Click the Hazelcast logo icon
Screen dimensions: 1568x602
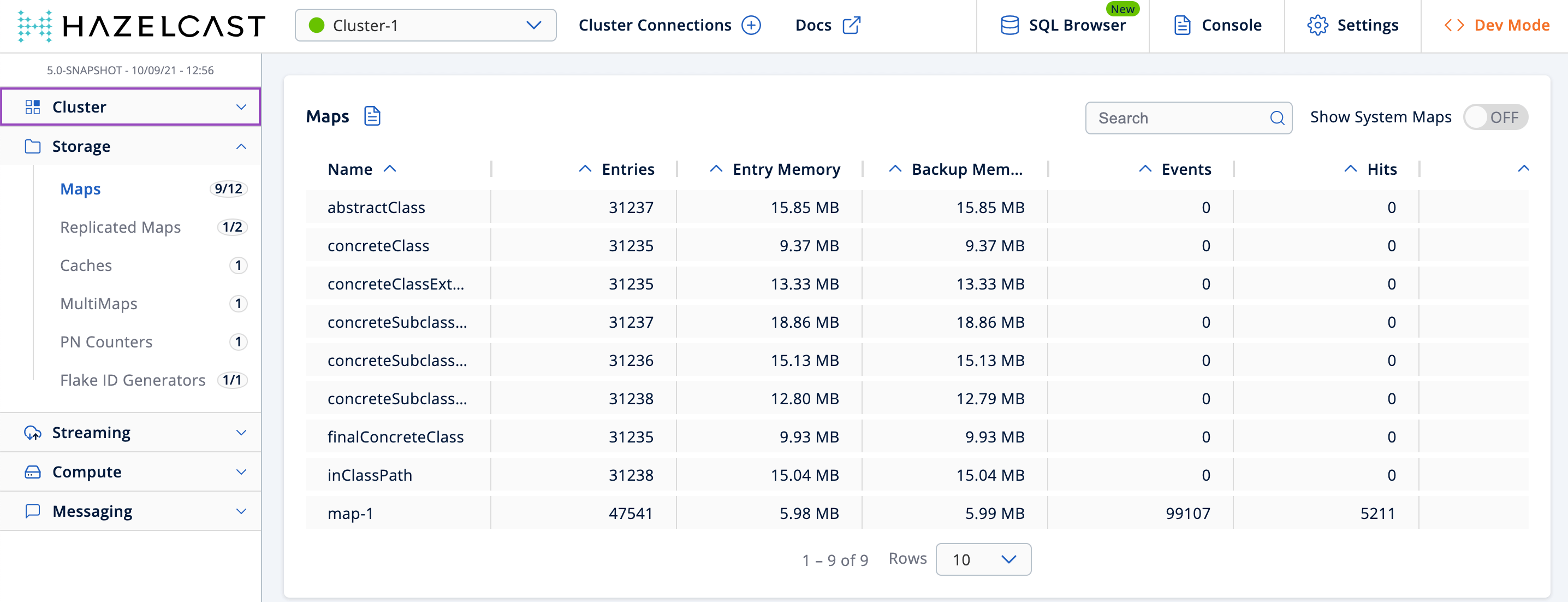35,26
